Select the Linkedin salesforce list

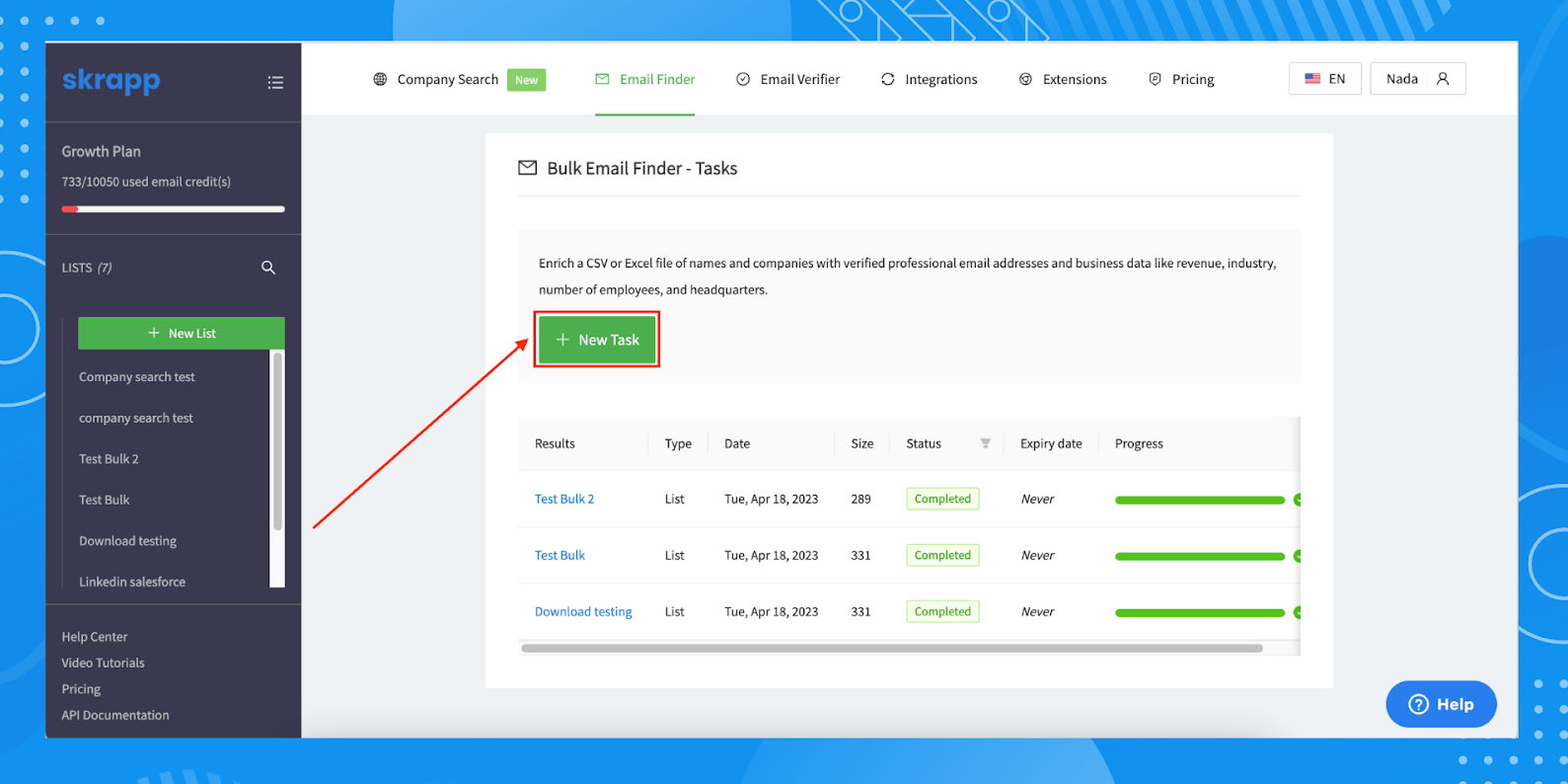click(132, 582)
